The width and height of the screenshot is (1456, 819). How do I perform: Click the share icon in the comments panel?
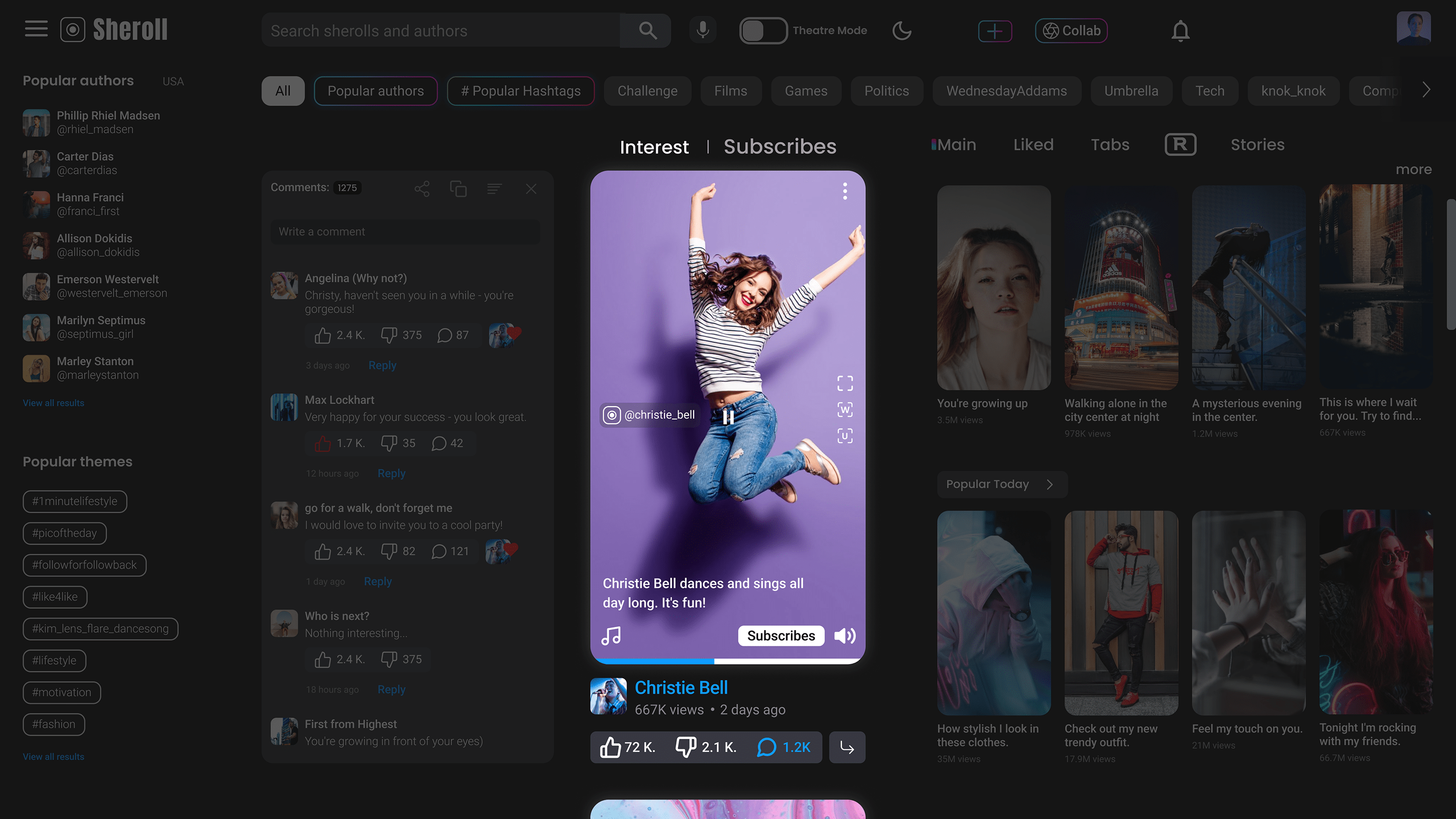coord(422,189)
